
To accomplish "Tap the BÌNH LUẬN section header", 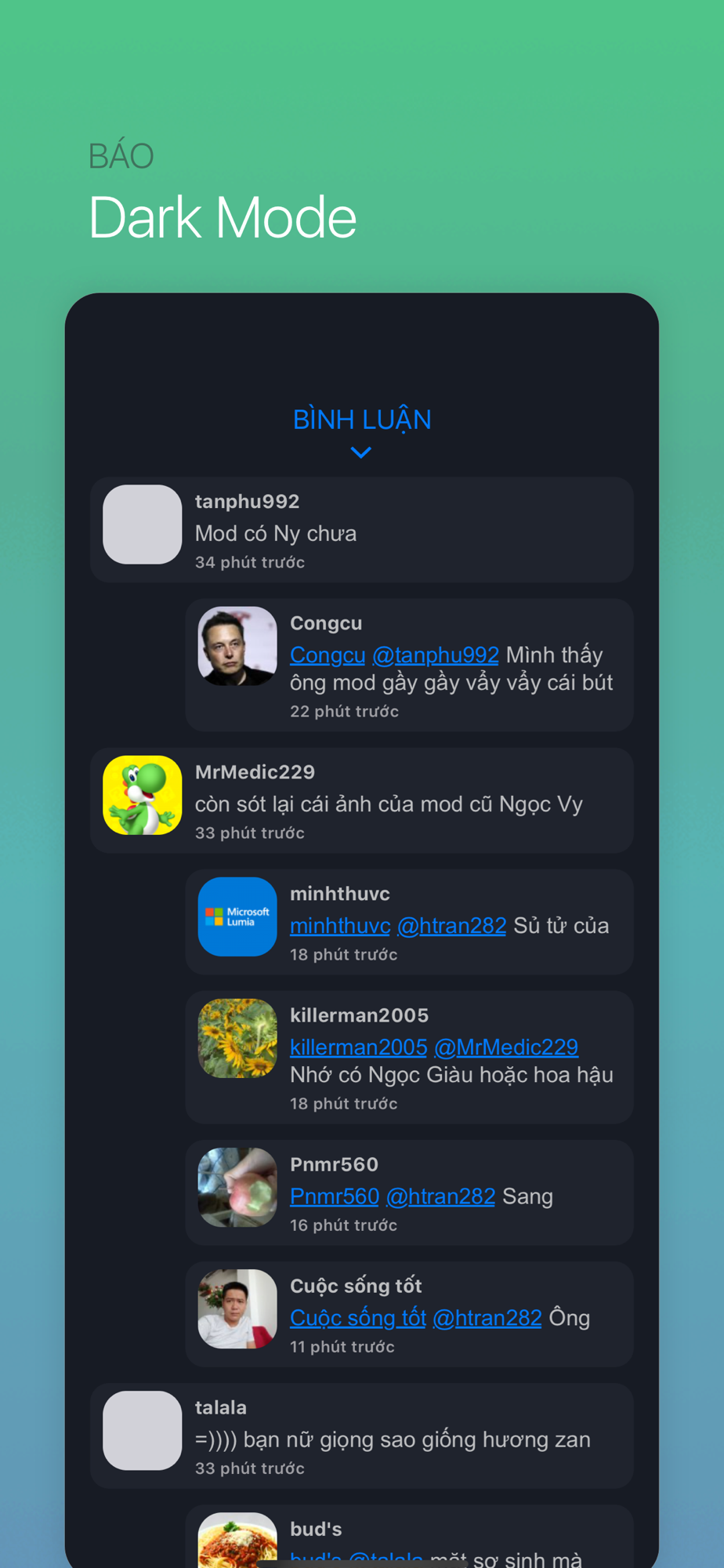I will coord(362,419).
